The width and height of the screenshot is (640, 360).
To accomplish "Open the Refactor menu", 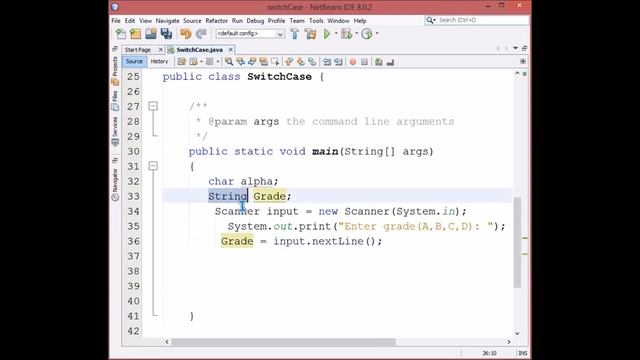I will click(216, 20).
